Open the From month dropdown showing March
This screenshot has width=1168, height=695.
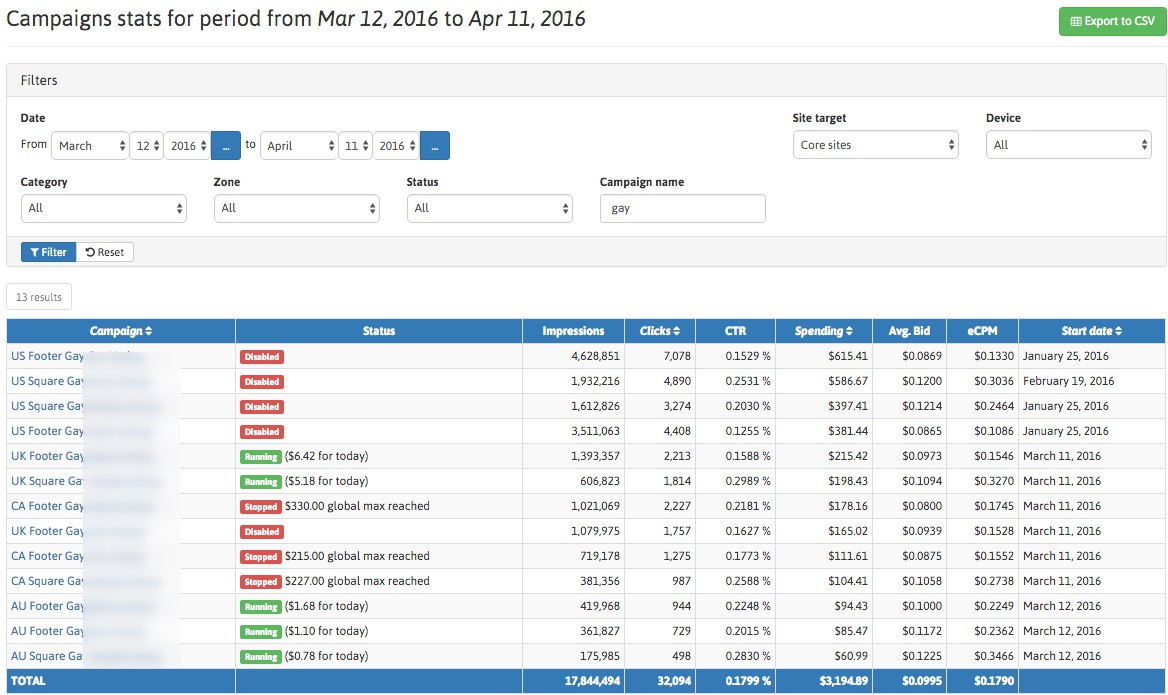pyautogui.click(x=91, y=145)
